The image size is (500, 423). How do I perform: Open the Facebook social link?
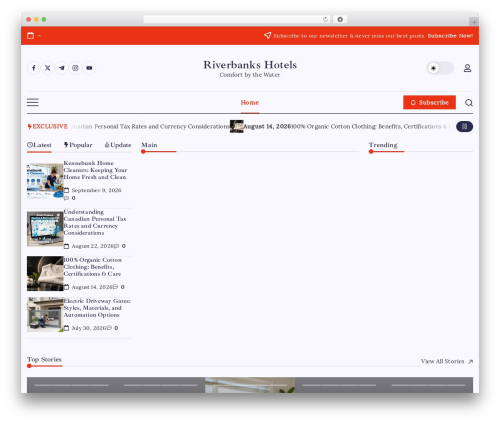coord(34,68)
